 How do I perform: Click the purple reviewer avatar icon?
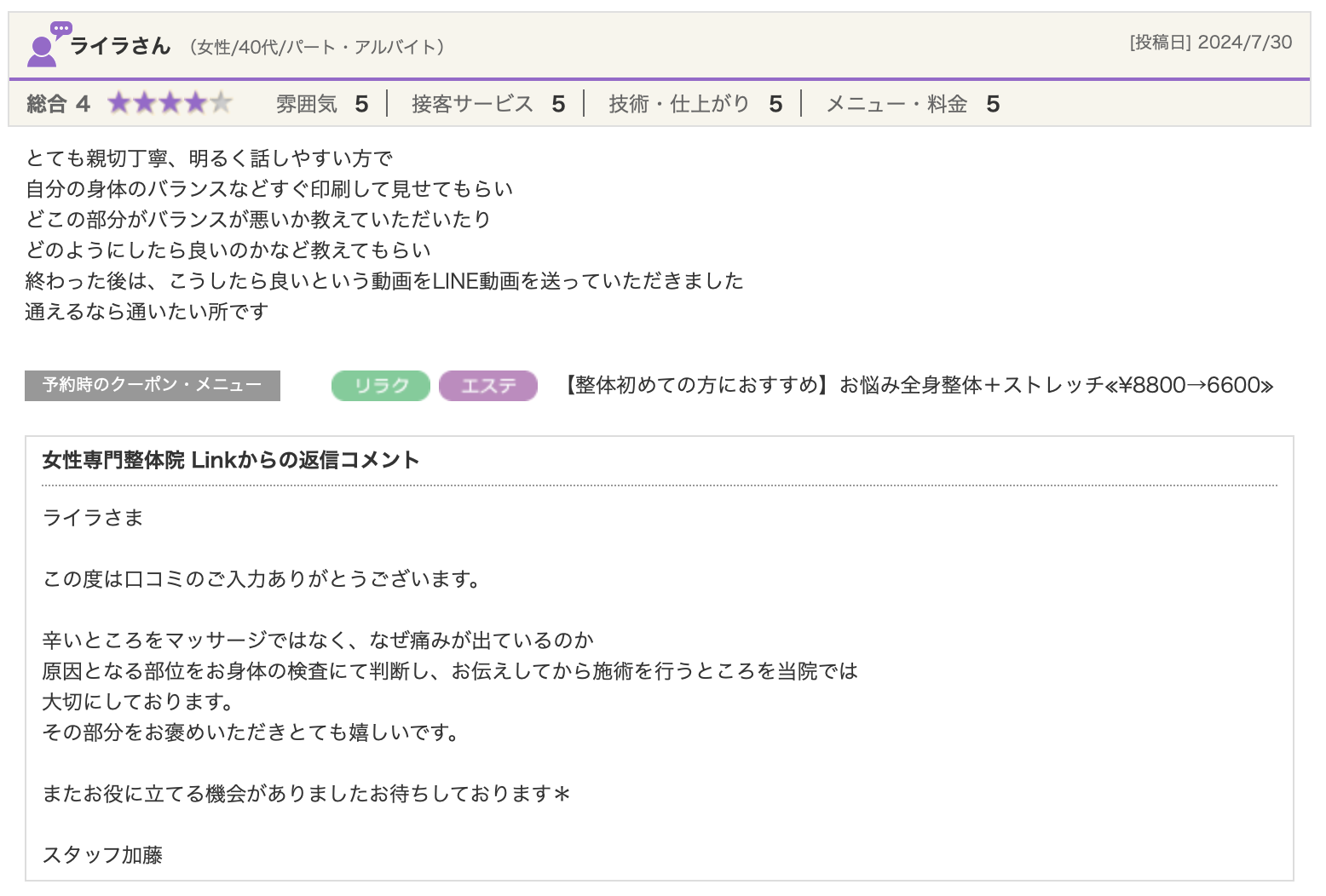point(41,51)
